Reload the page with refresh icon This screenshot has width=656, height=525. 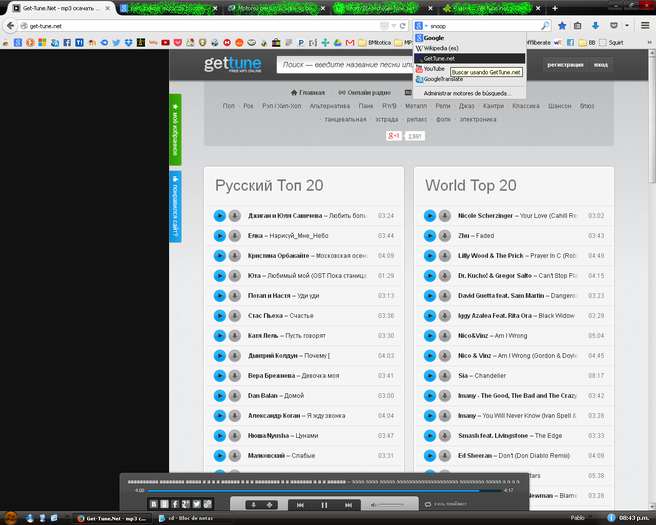coord(402,26)
